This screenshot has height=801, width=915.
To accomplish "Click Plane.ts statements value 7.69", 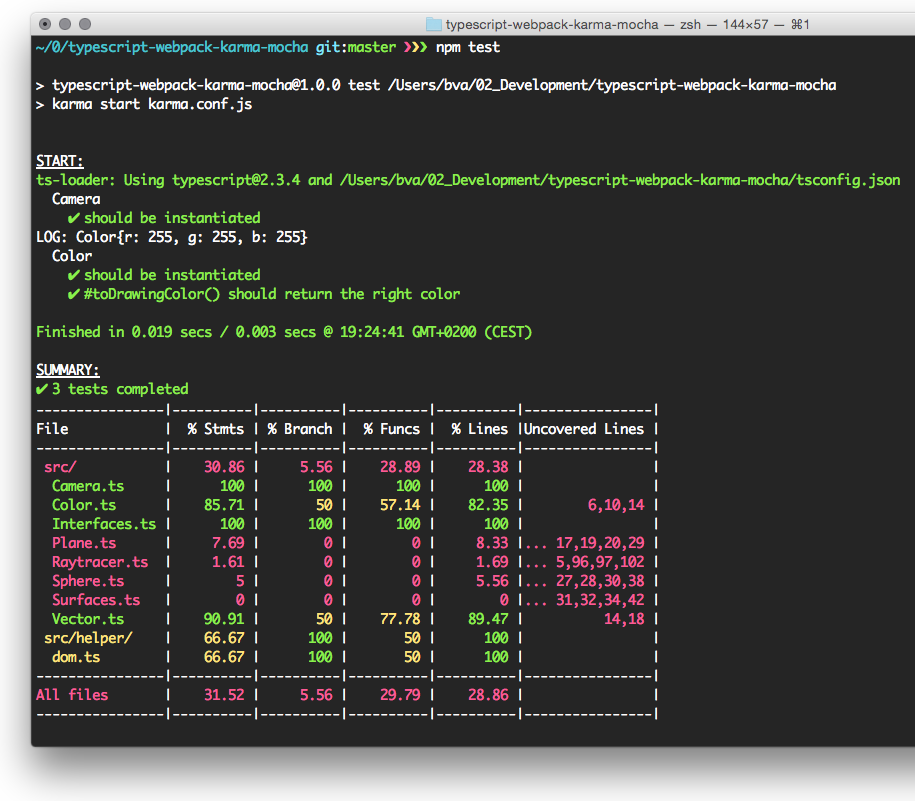I will click(x=228, y=543).
